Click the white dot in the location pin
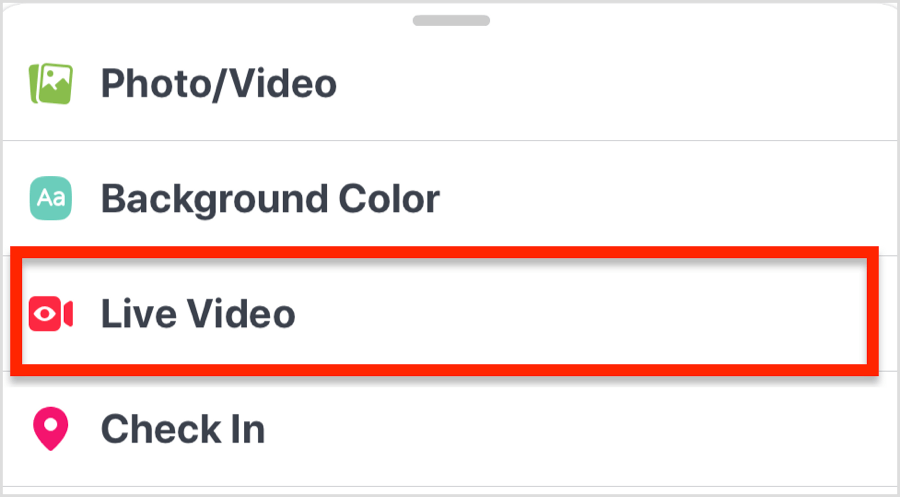Image resolution: width=900 pixels, height=497 pixels. pyautogui.click(x=51, y=424)
